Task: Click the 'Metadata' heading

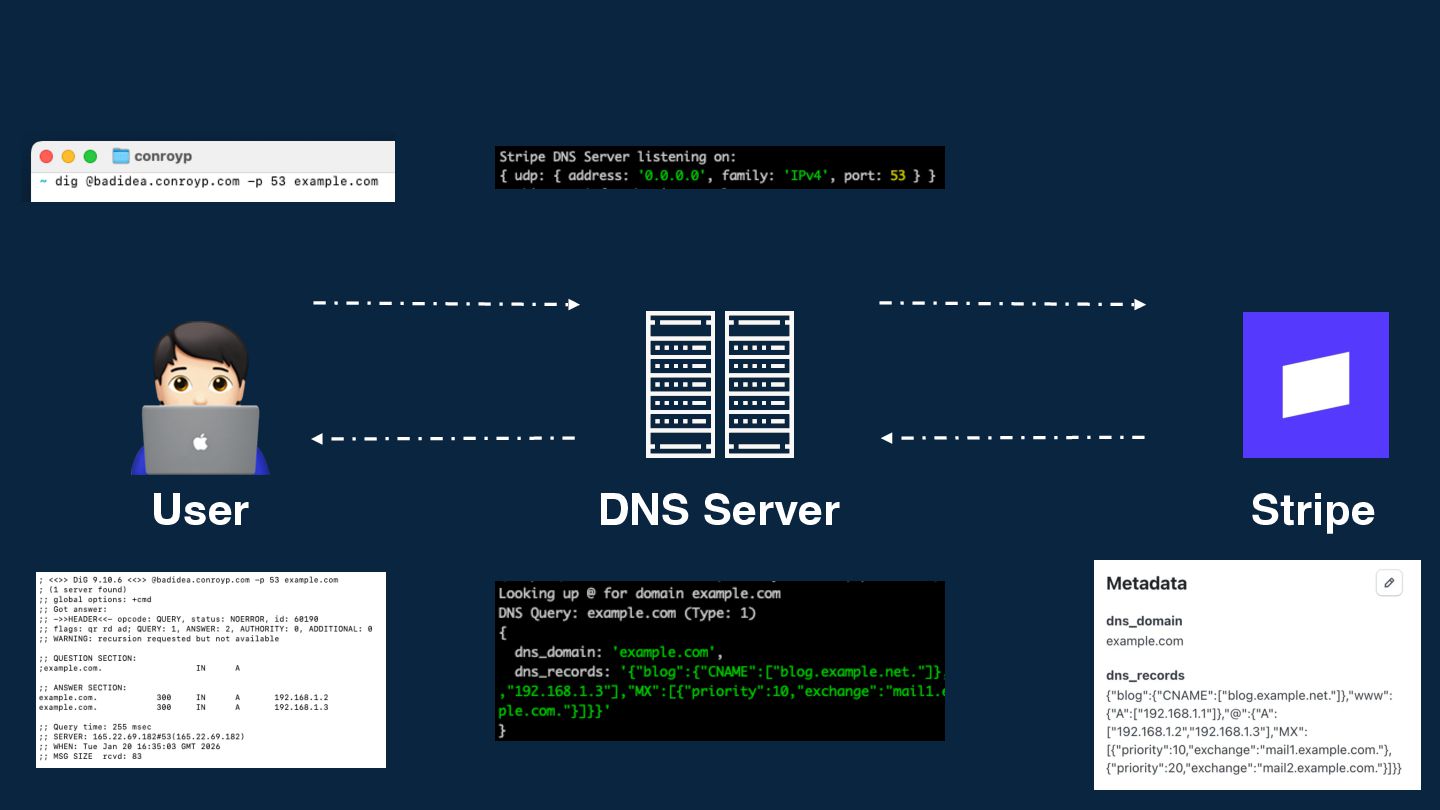Action: point(1146,583)
